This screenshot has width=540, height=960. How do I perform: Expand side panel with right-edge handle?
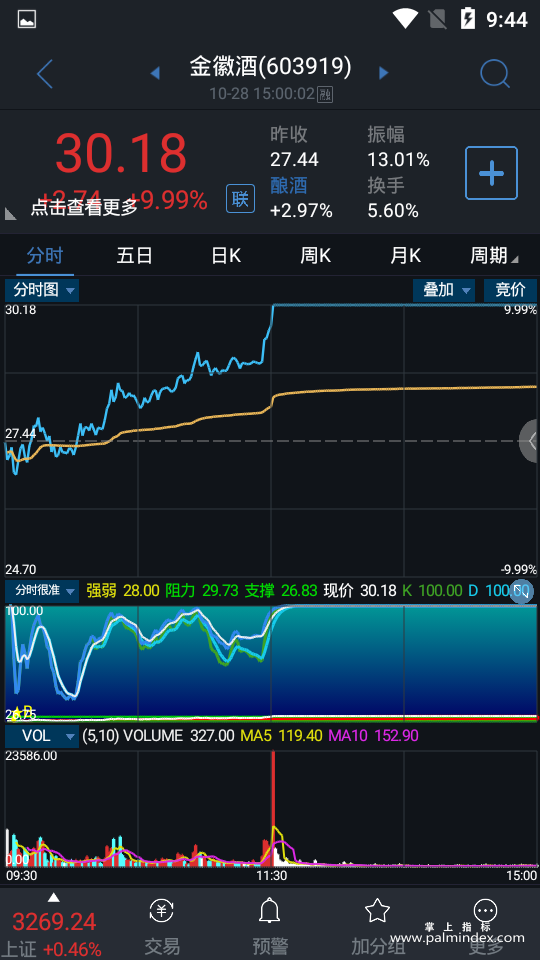tap(530, 441)
